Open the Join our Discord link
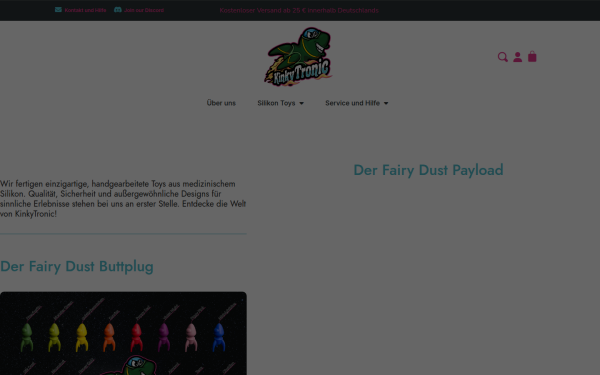The width and height of the screenshot is (600, 375). tap(144, 10)
